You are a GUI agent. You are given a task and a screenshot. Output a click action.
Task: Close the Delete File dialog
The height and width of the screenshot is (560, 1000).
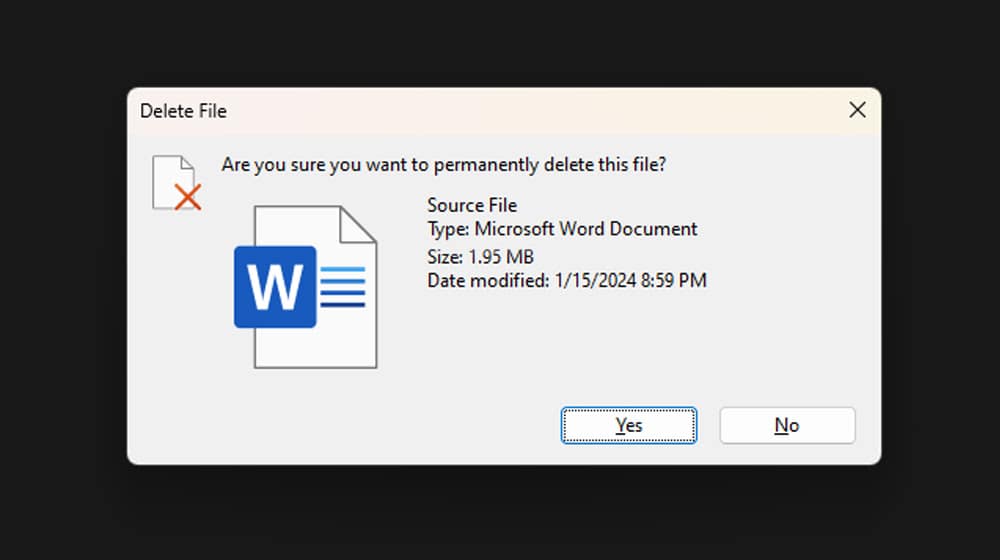point(857,110)
